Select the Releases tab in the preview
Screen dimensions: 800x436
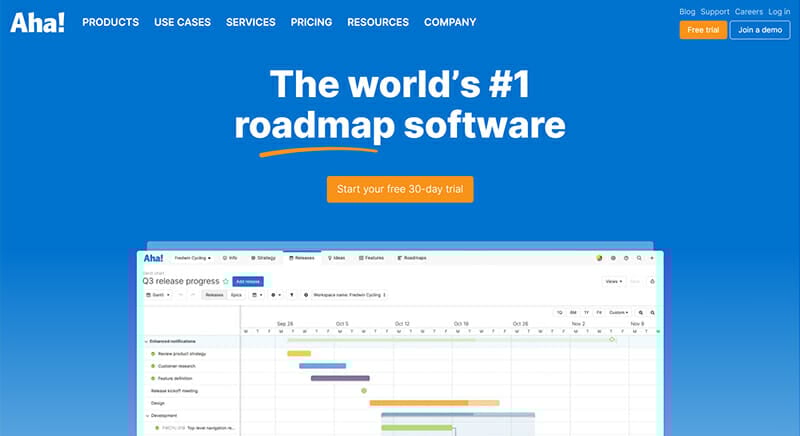coord(302,258)
